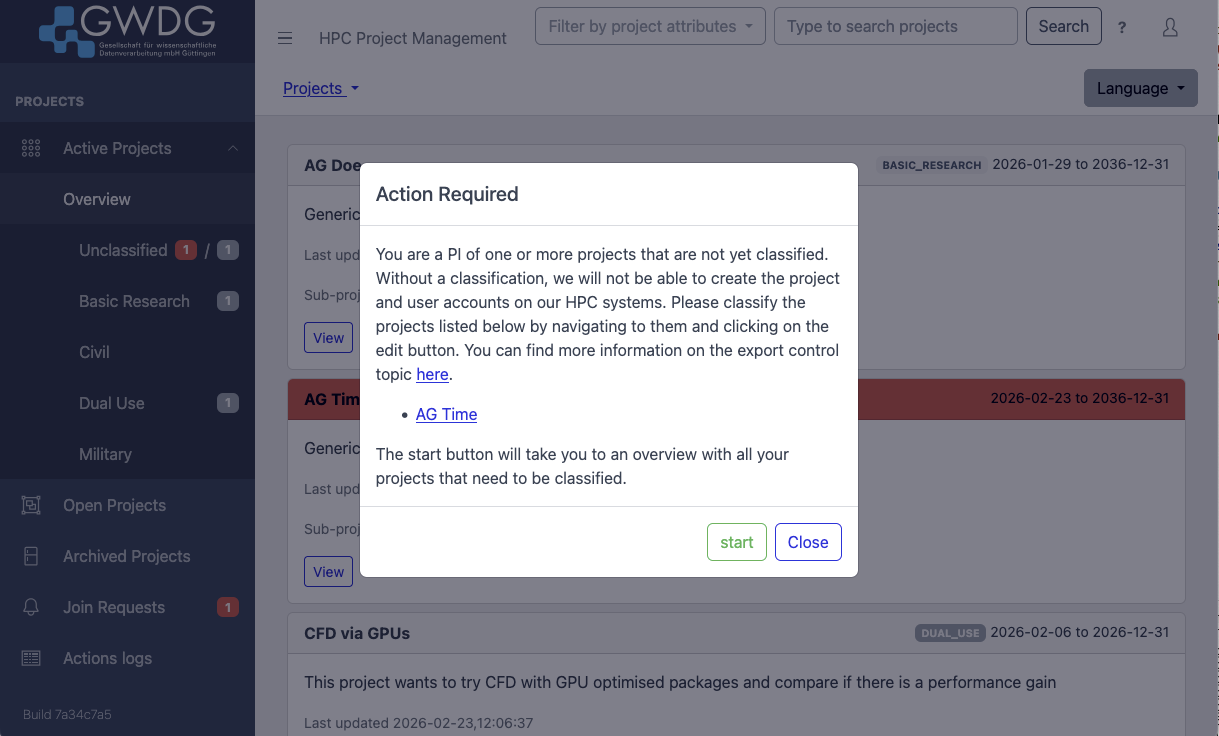Select Overview under Active Projects

97,199
